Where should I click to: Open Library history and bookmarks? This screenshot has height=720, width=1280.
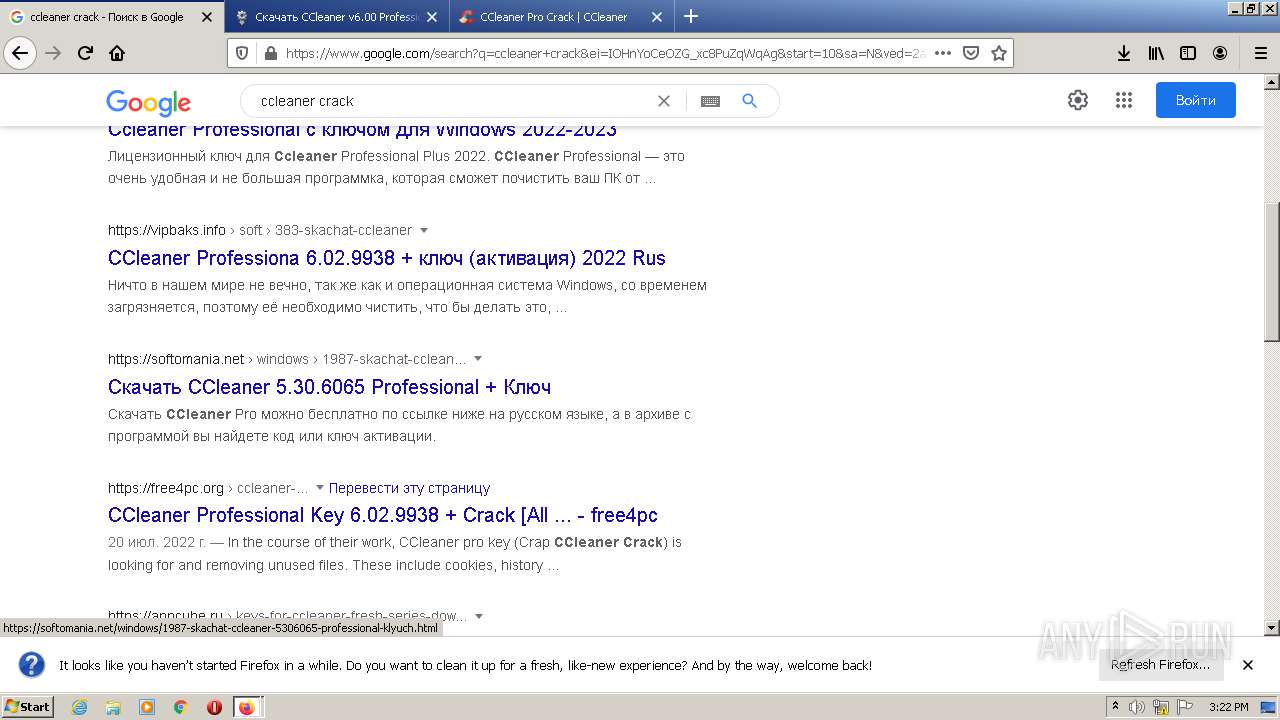point(1156,53)
